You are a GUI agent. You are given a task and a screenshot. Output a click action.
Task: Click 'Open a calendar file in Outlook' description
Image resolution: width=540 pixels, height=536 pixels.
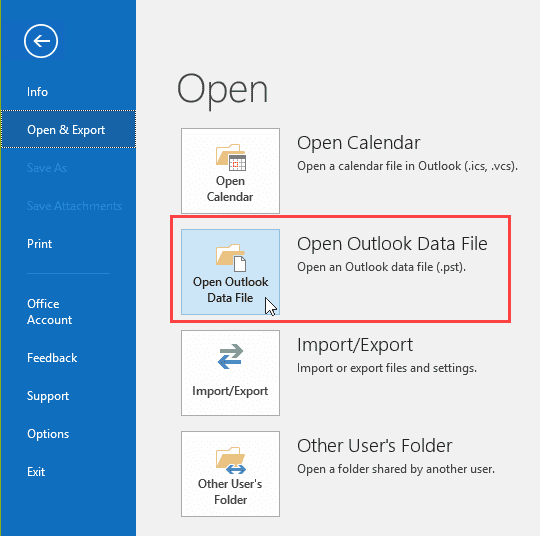pos(407,166)
